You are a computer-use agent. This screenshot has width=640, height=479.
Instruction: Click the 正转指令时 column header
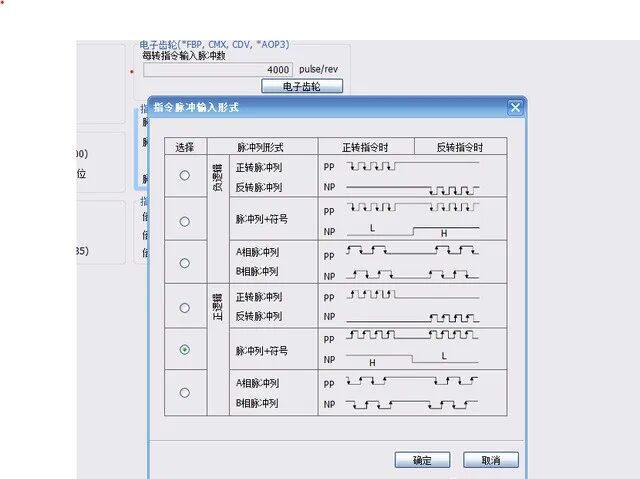point(365,147)
